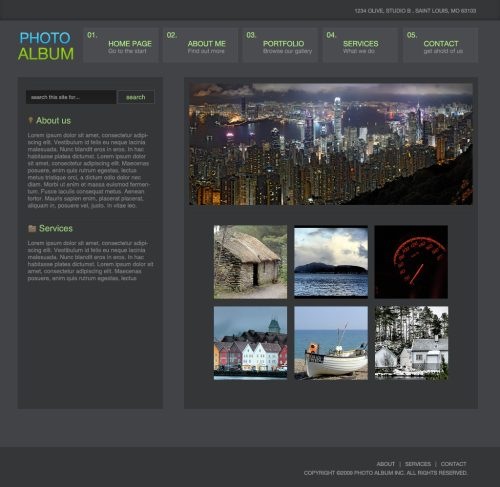Open the colorful harbor houses thumbnail
This screenshot has width=500, height=487.
click(x=250, y=343)
